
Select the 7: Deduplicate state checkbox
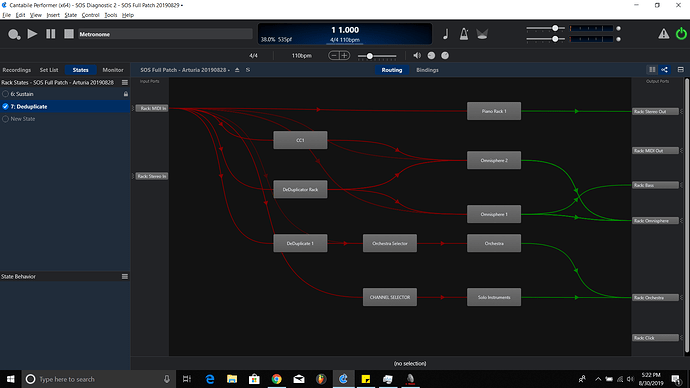[5, 106]
